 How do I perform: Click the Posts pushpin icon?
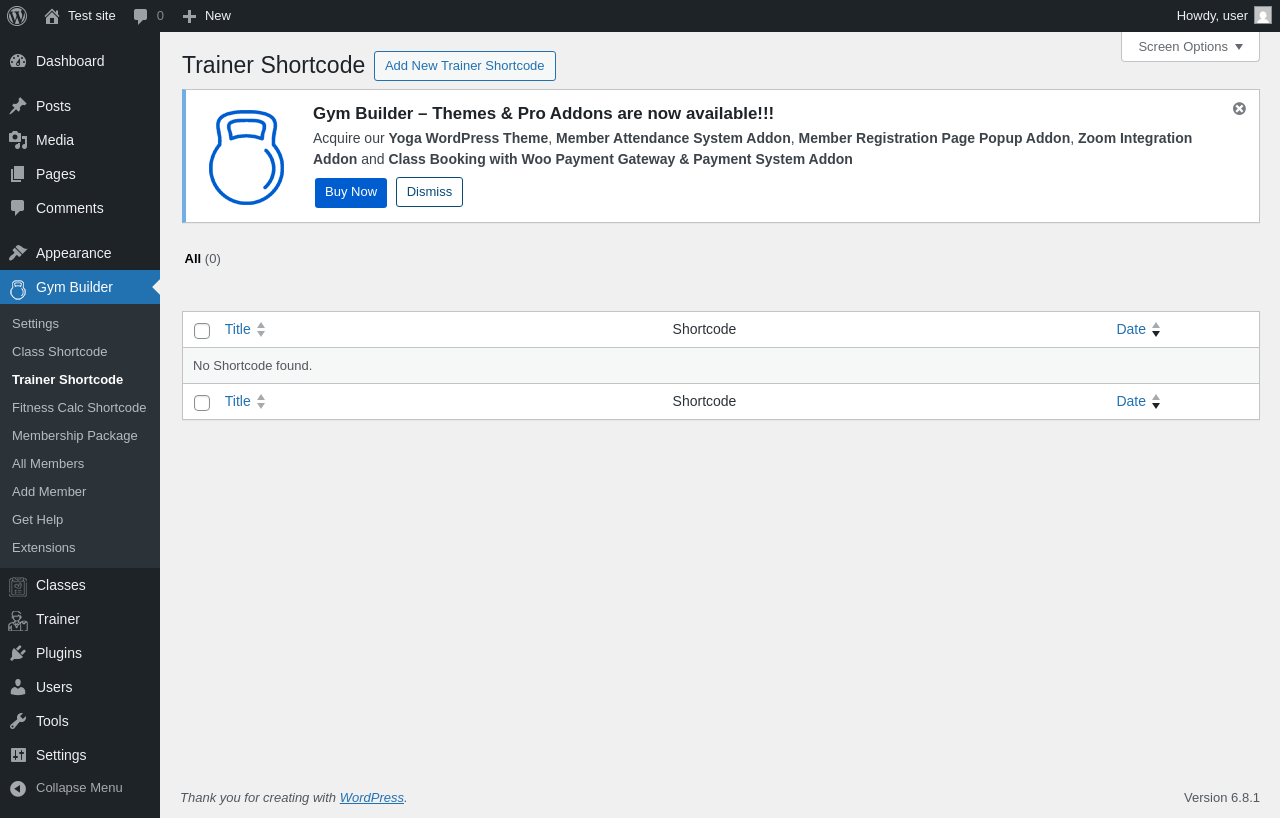coord(18,106)
